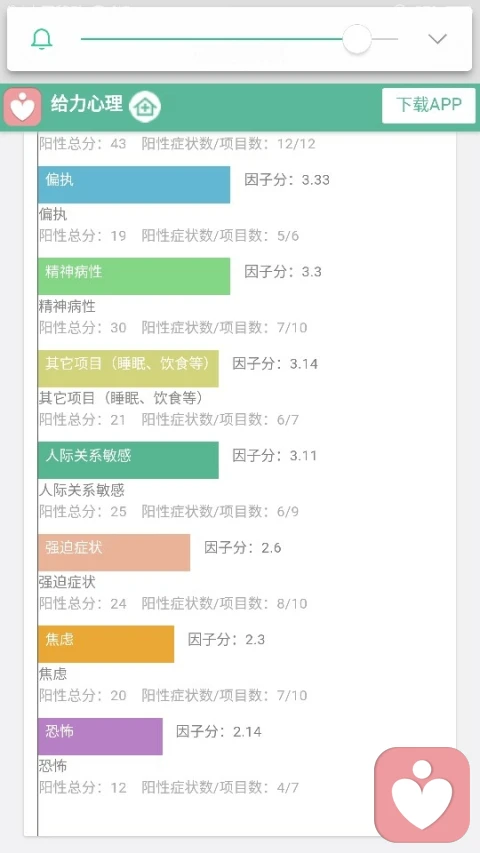This screenshot has height=853, width=480.
Task: Tap the floating pink heart icon
Action: point(422,794)
